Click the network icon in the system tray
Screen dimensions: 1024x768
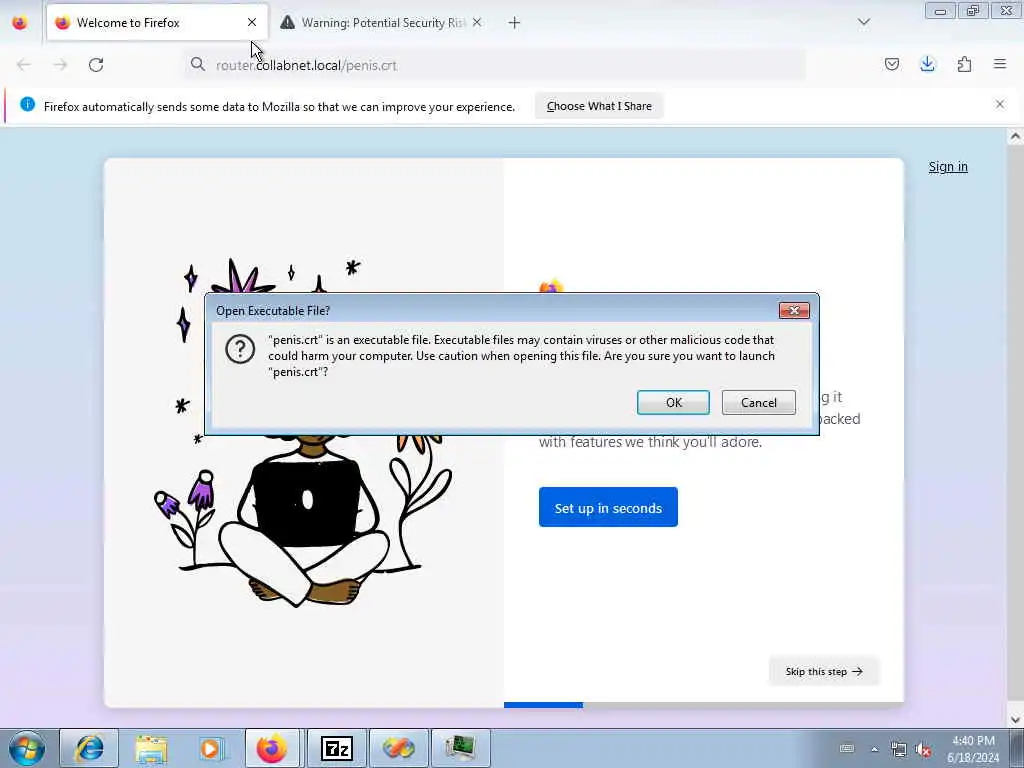click(899, 750)
